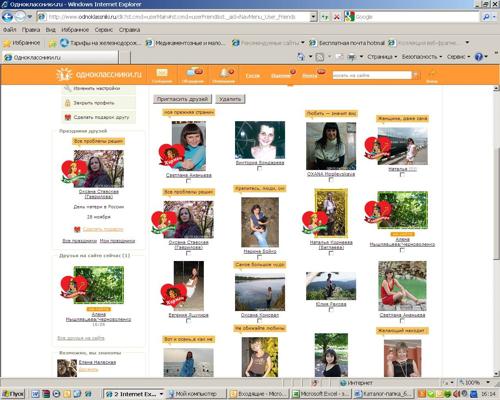Open the Вид menu
Screen dimensions: 500x400
(51, 30)
